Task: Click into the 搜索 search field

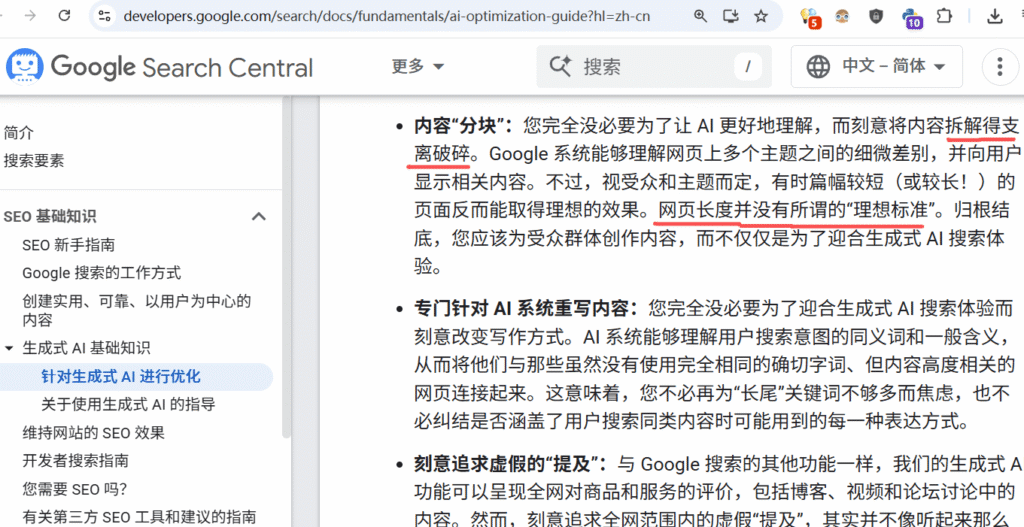Action: 654,66
